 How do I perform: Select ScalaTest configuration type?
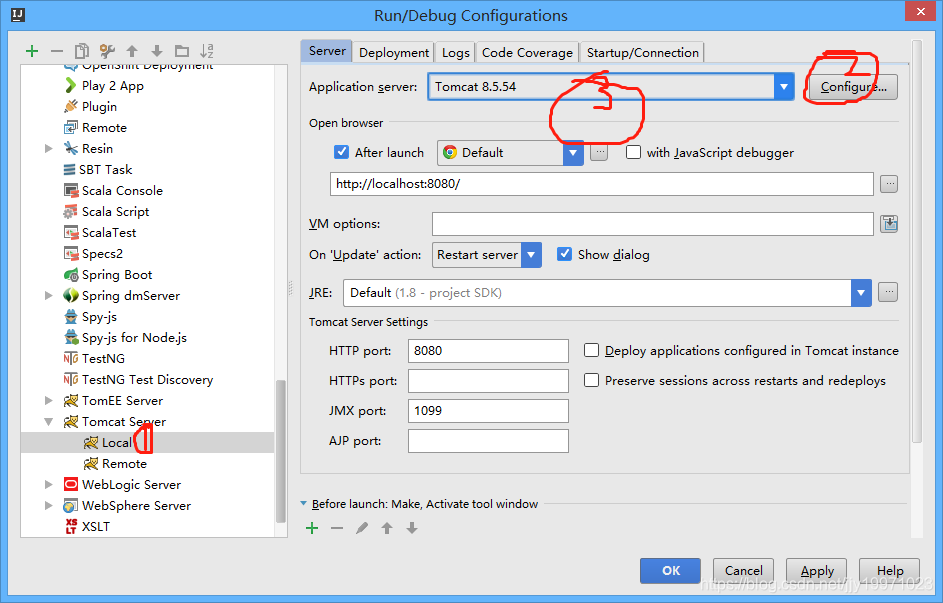coord(109,233)
